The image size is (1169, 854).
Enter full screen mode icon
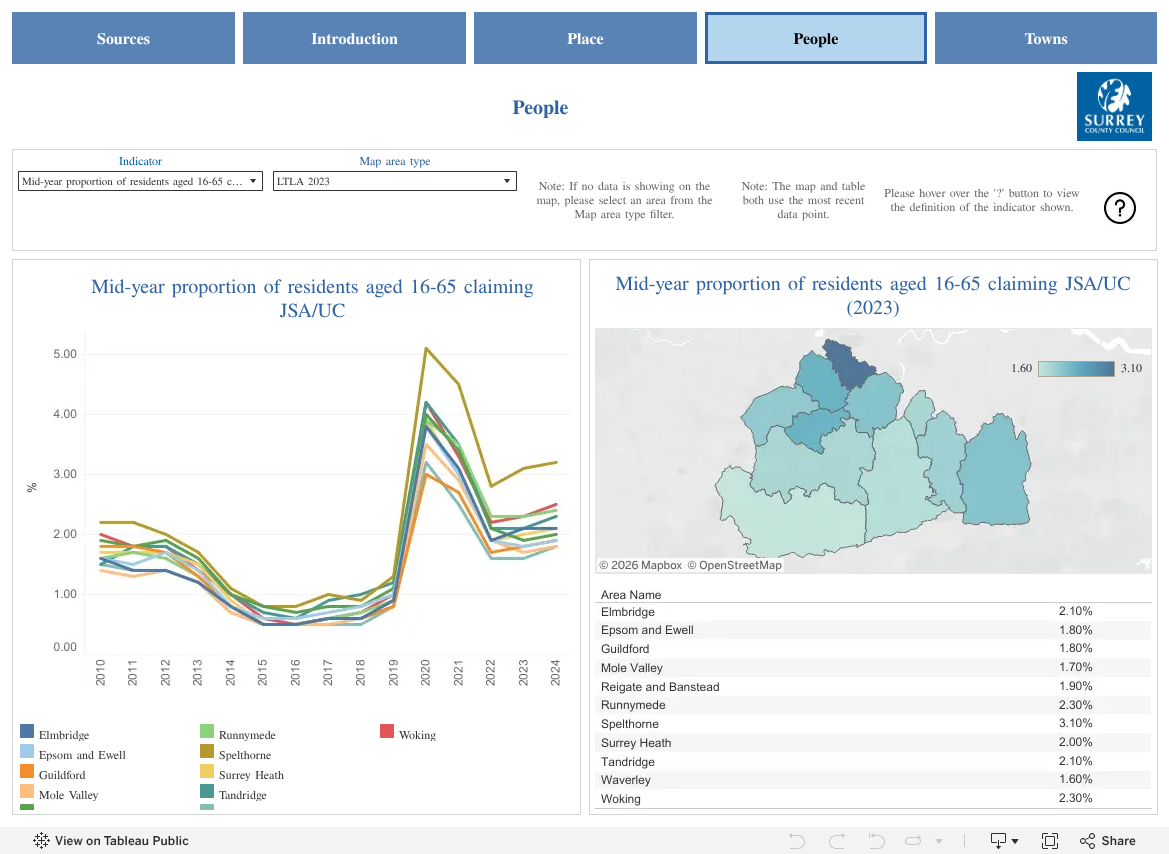pos(1050,841)
